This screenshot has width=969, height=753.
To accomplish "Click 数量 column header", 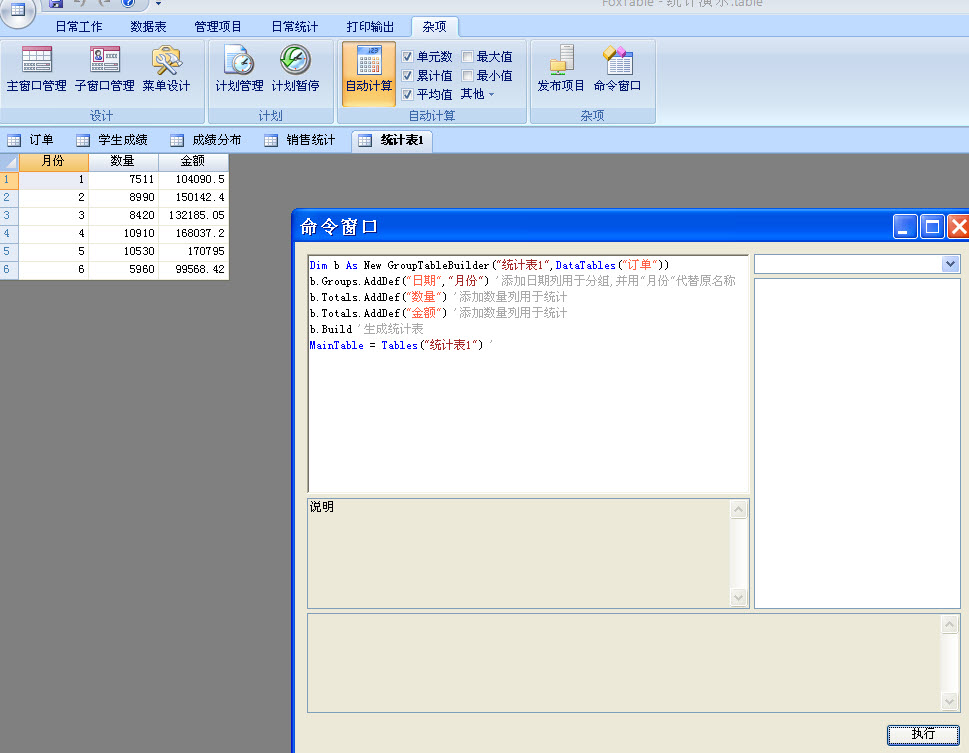I will [x=123, y=161].
